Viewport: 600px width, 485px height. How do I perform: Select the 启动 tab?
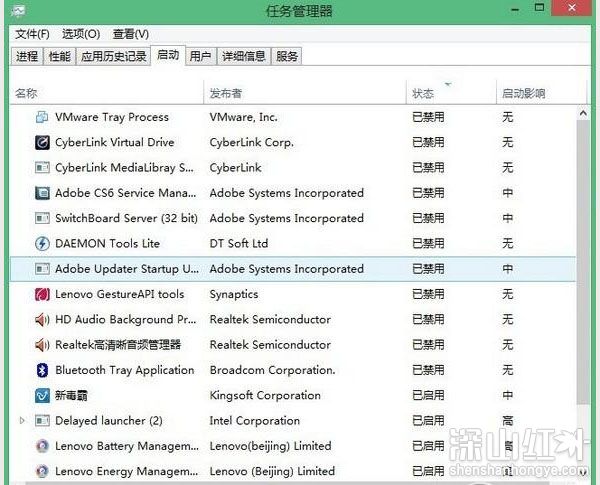pyautogui.click(x=168, y=55)
